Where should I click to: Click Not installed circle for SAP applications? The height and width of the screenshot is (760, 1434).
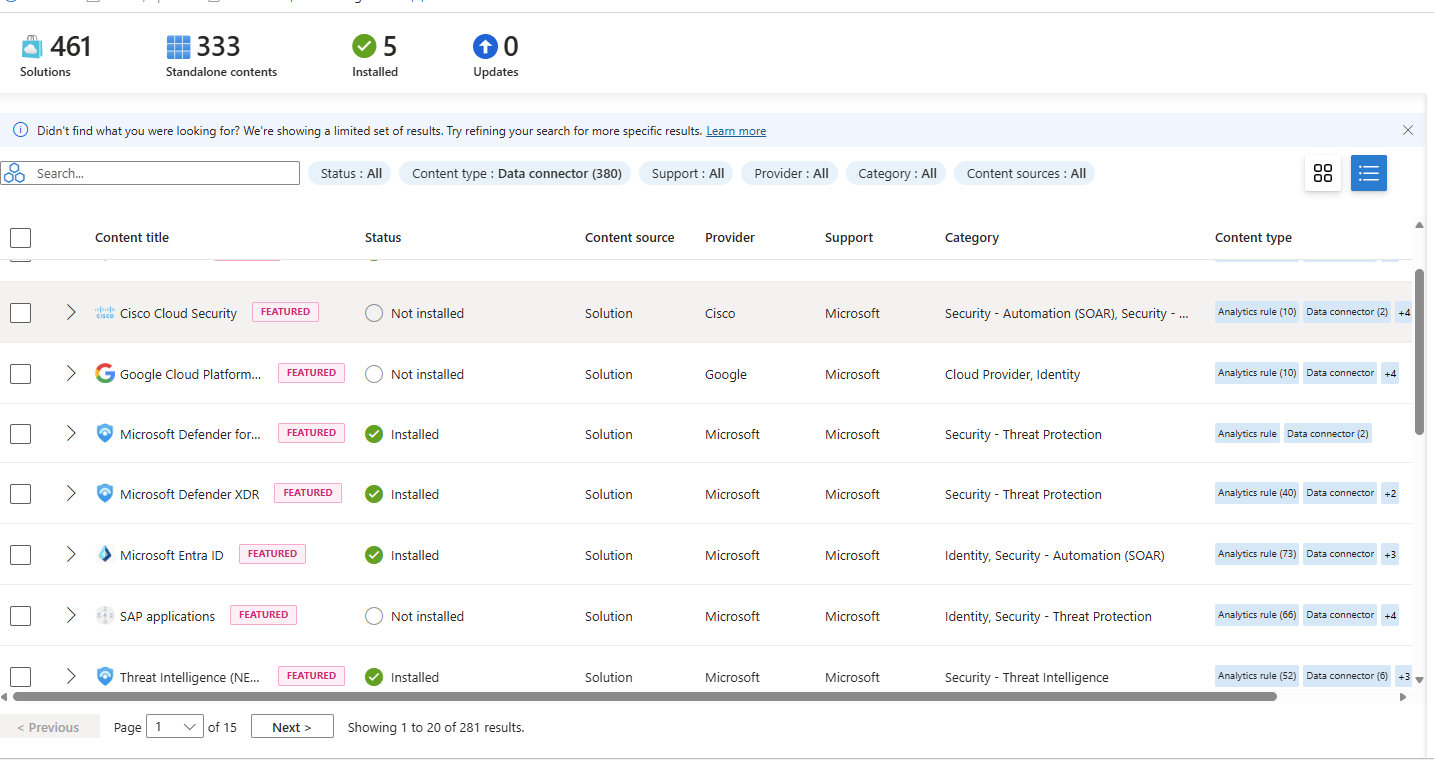[374, 616]
